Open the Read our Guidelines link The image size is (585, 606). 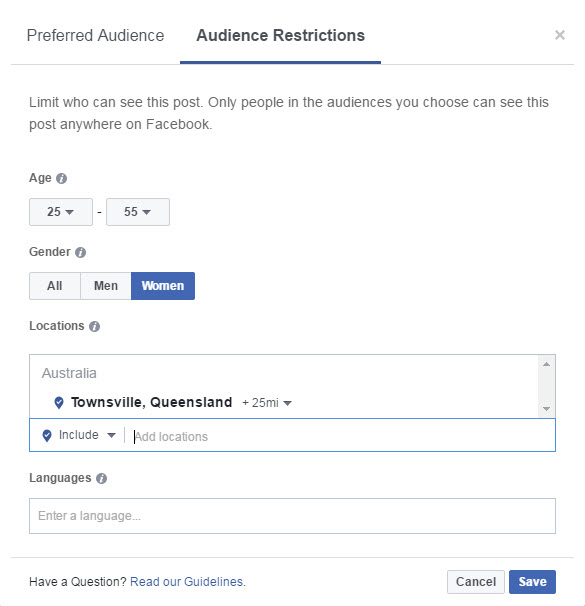coord(188,582)
